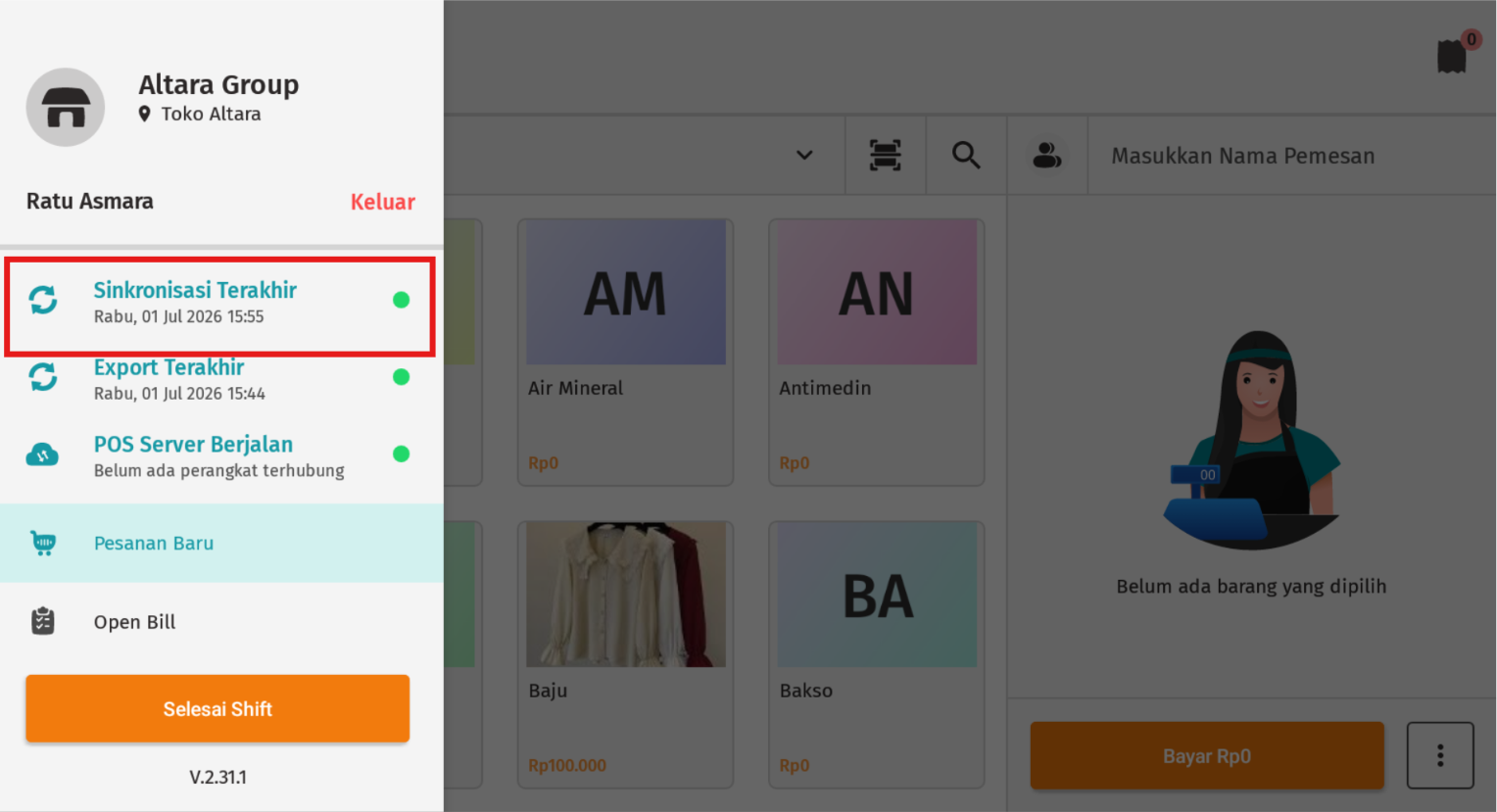This screenshot has height=812, width=1497.
Task: Click the Keluar logout link
Action: (383, 202)
